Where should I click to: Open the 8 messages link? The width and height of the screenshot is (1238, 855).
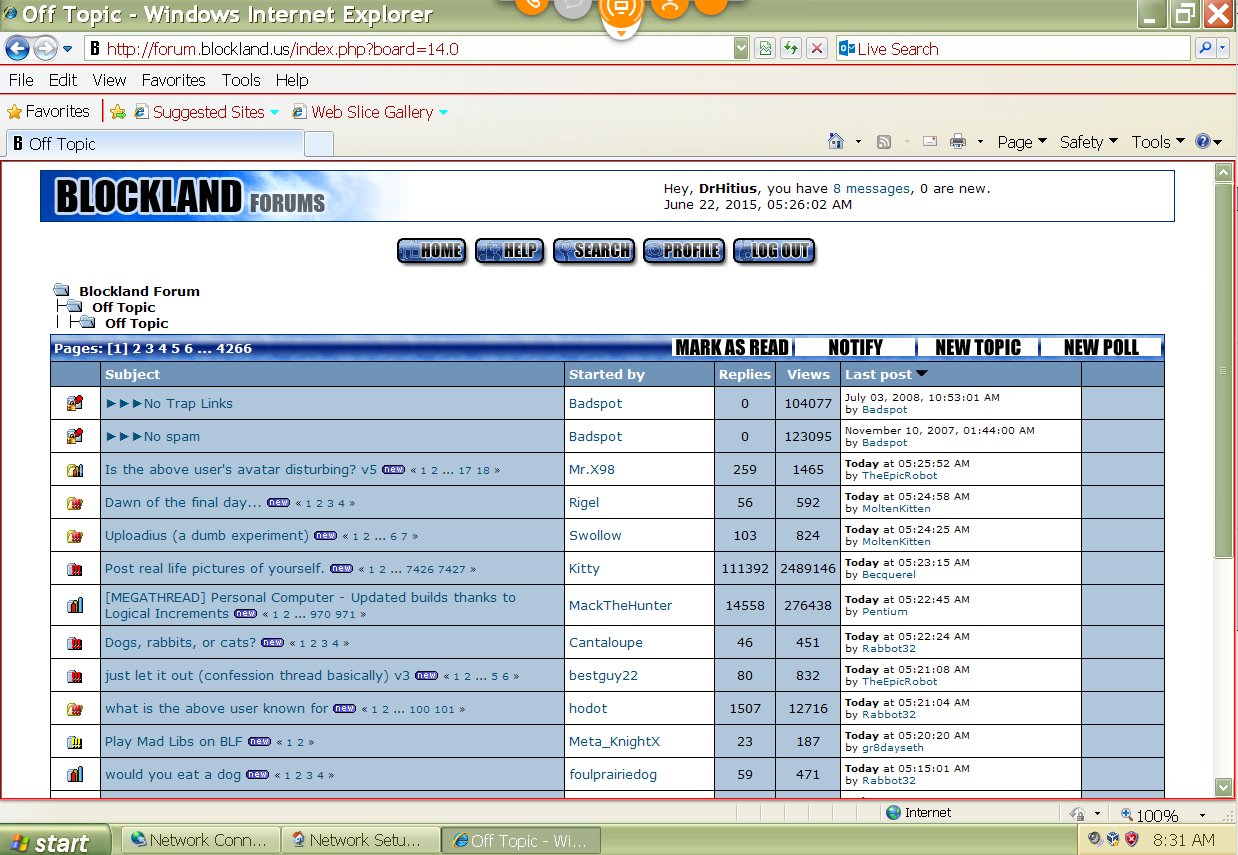(x=871, y=188)
